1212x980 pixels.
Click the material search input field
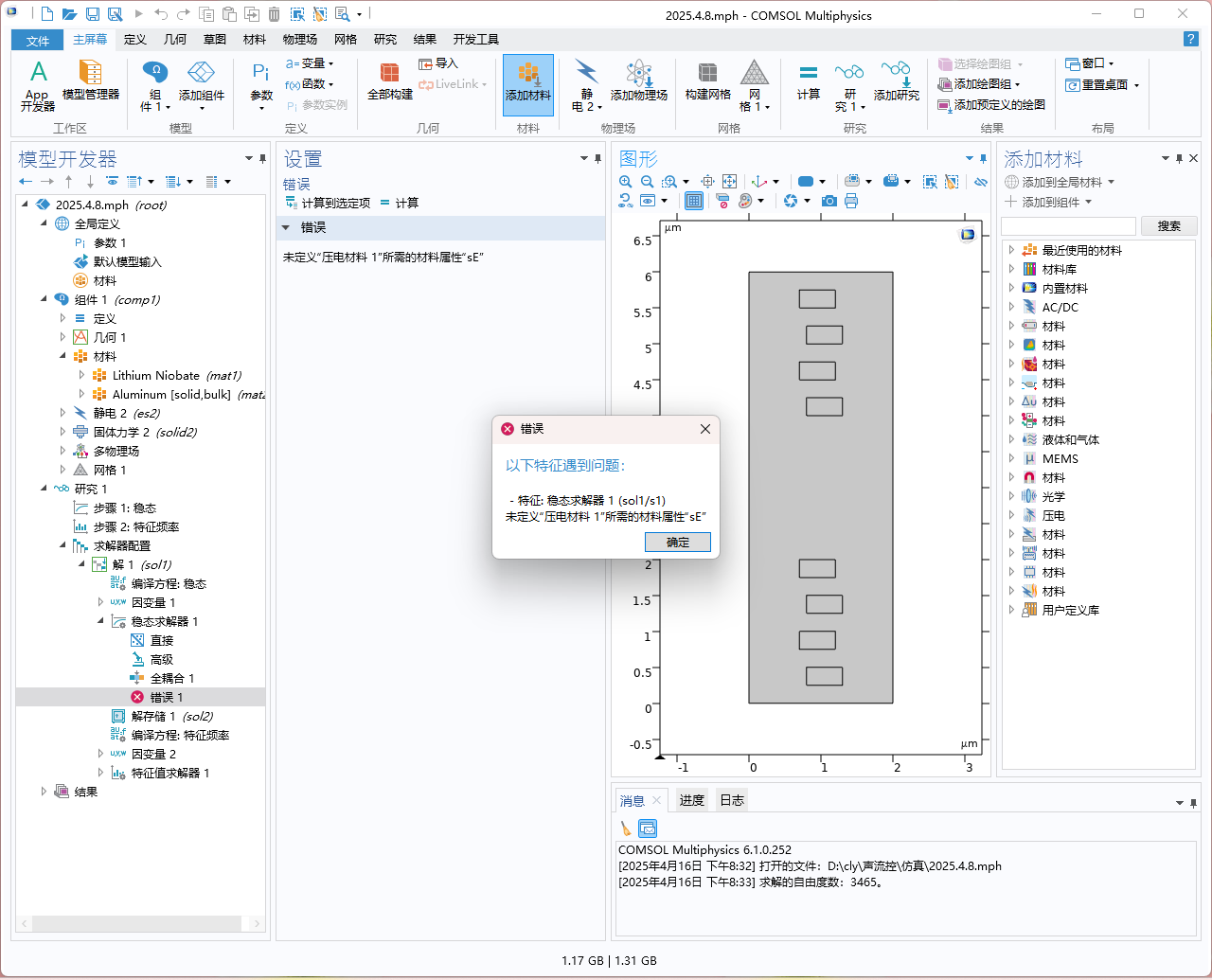click(x=1068, y=225)
